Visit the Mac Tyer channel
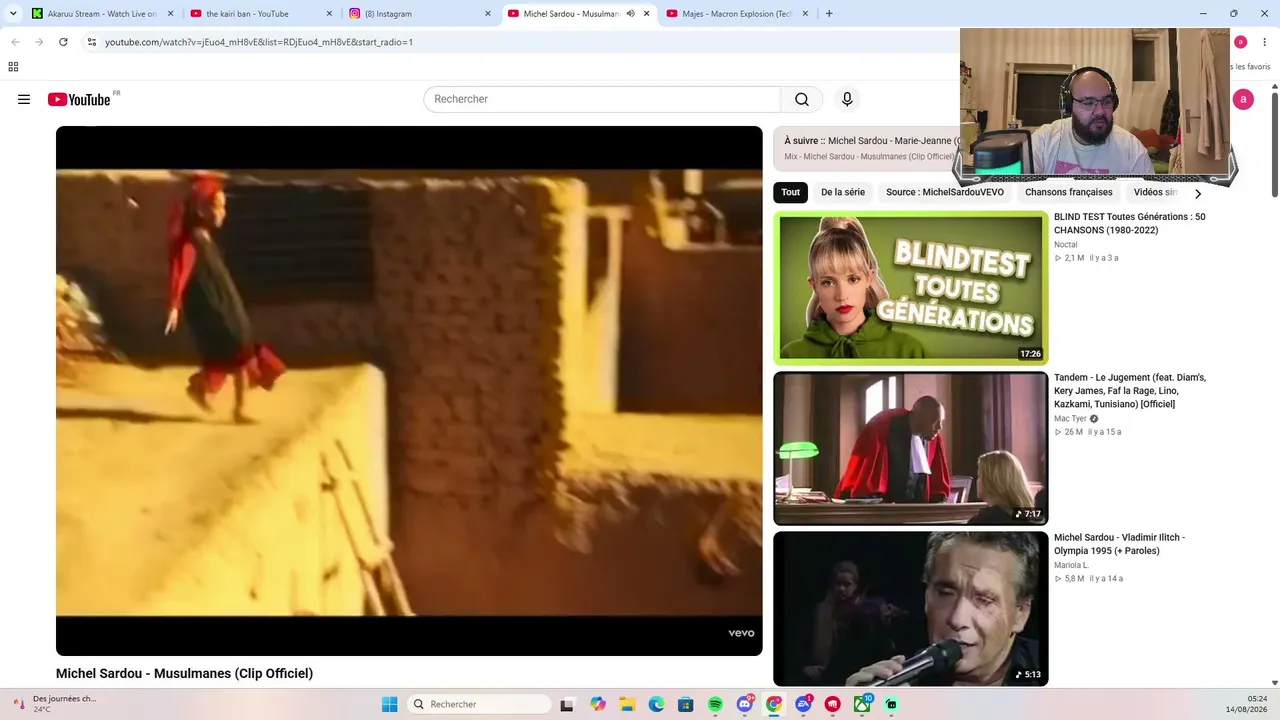The width and height of the screenshot is (1280, 720). click(1070, 419)
